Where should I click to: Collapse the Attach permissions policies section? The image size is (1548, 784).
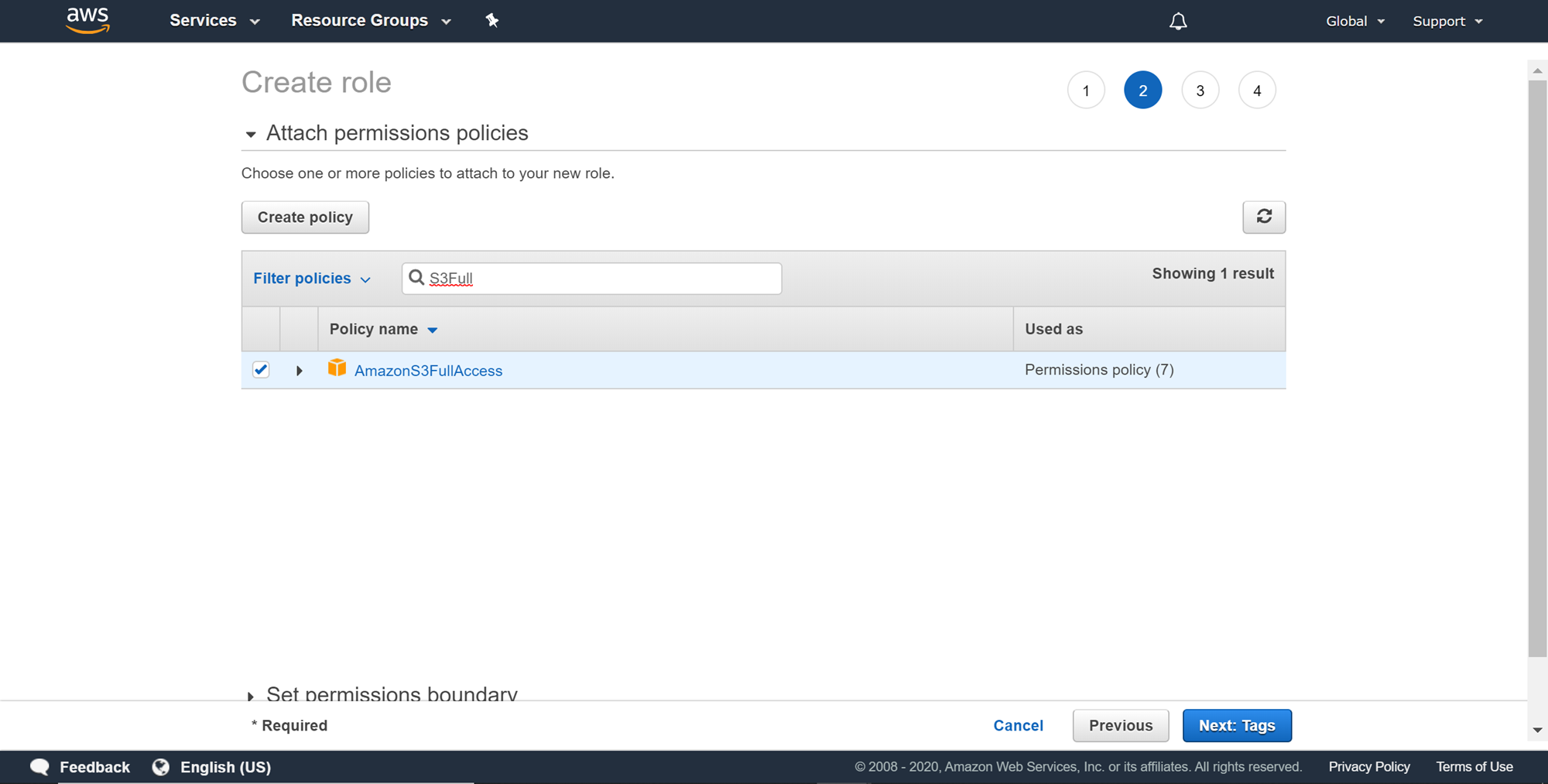251,135
